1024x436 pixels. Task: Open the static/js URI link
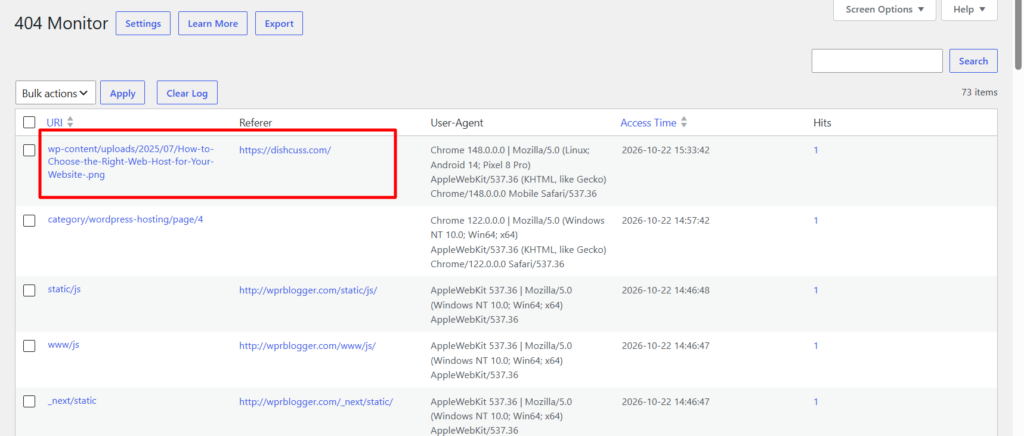(x=64, y=289)
